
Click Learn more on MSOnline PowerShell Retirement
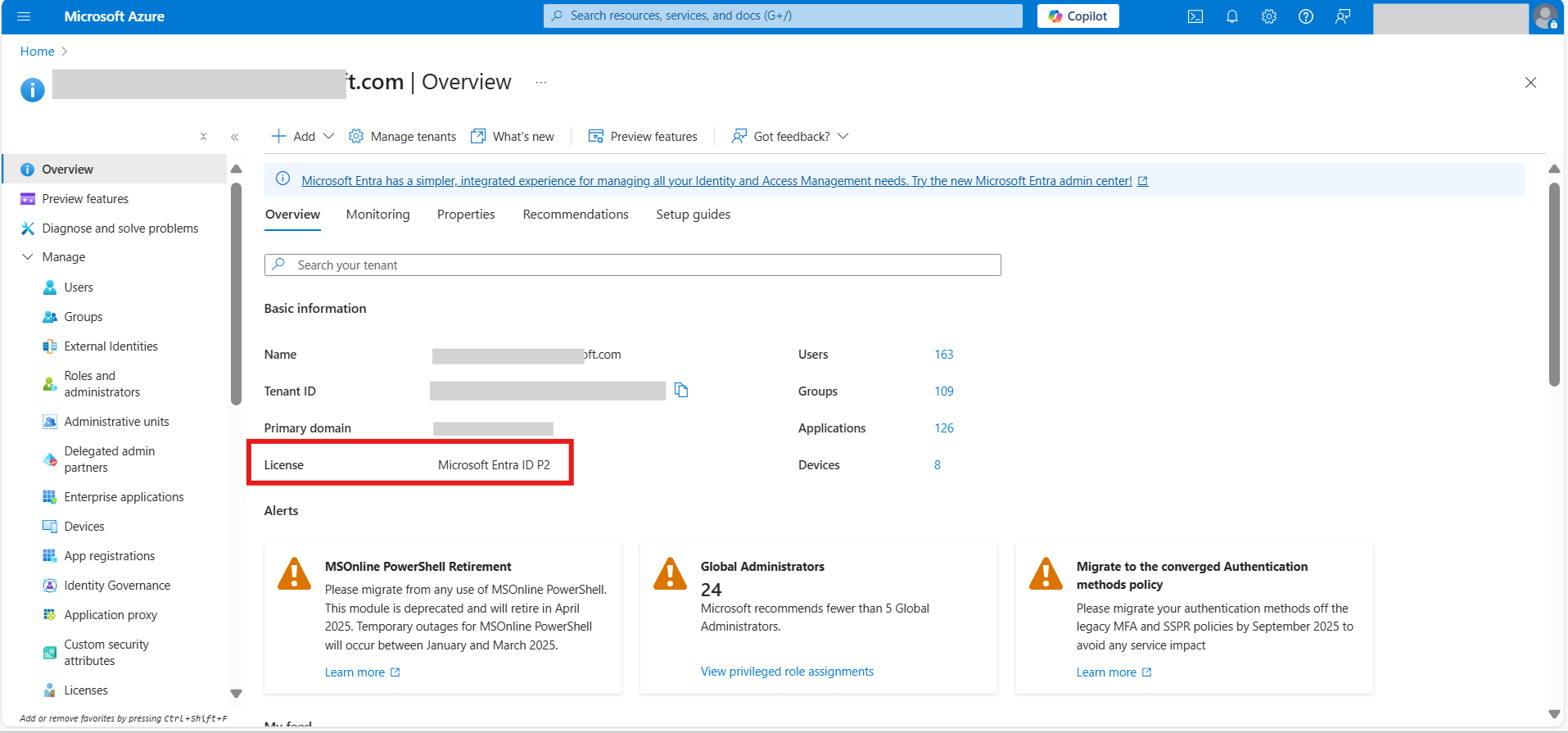(362, 672)
